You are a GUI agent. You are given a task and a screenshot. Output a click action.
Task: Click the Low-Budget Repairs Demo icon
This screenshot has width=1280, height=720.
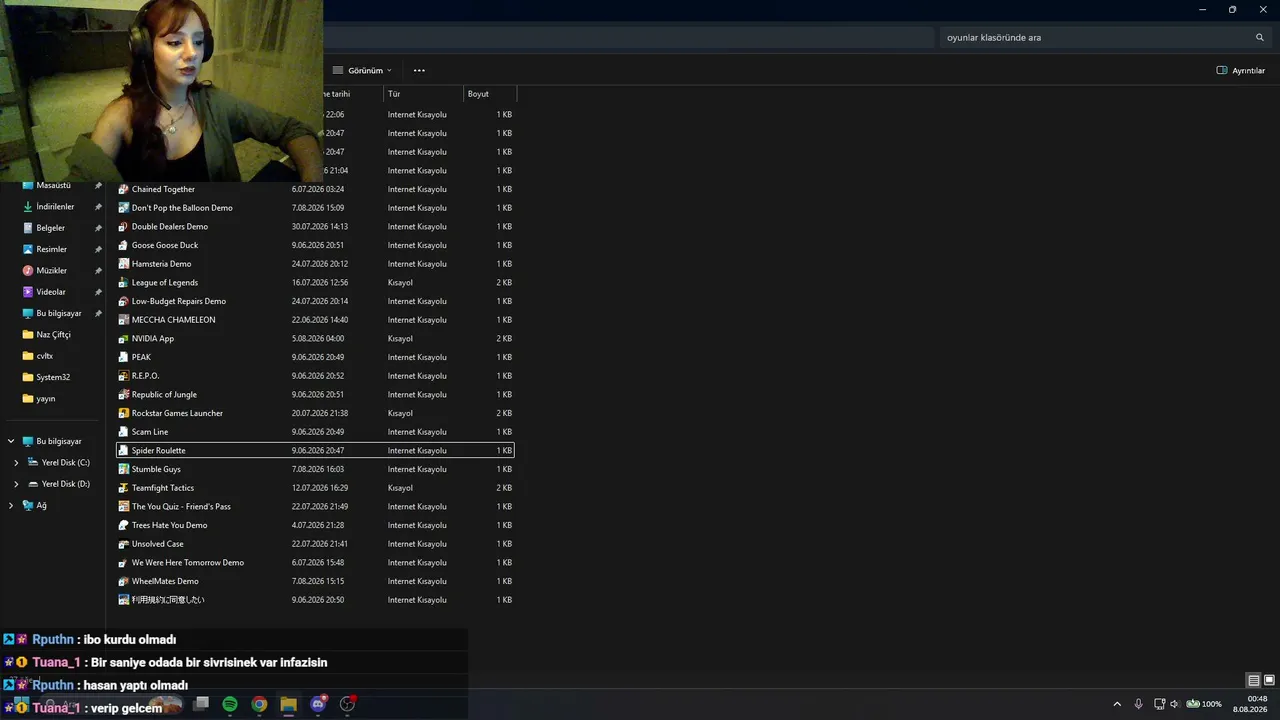pyautogui.click(x=124, y=301)
